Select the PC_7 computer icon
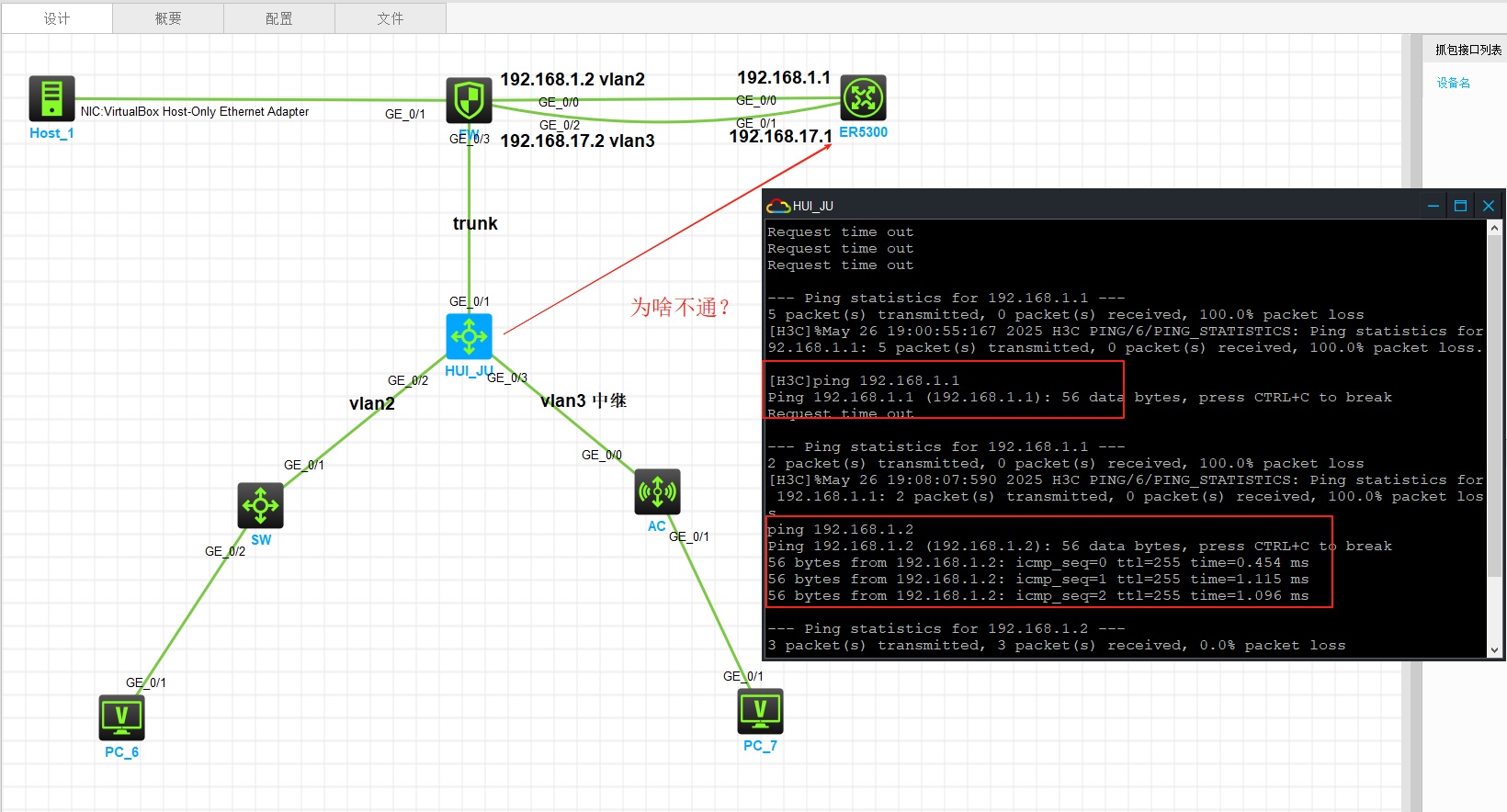 point(761,711)
